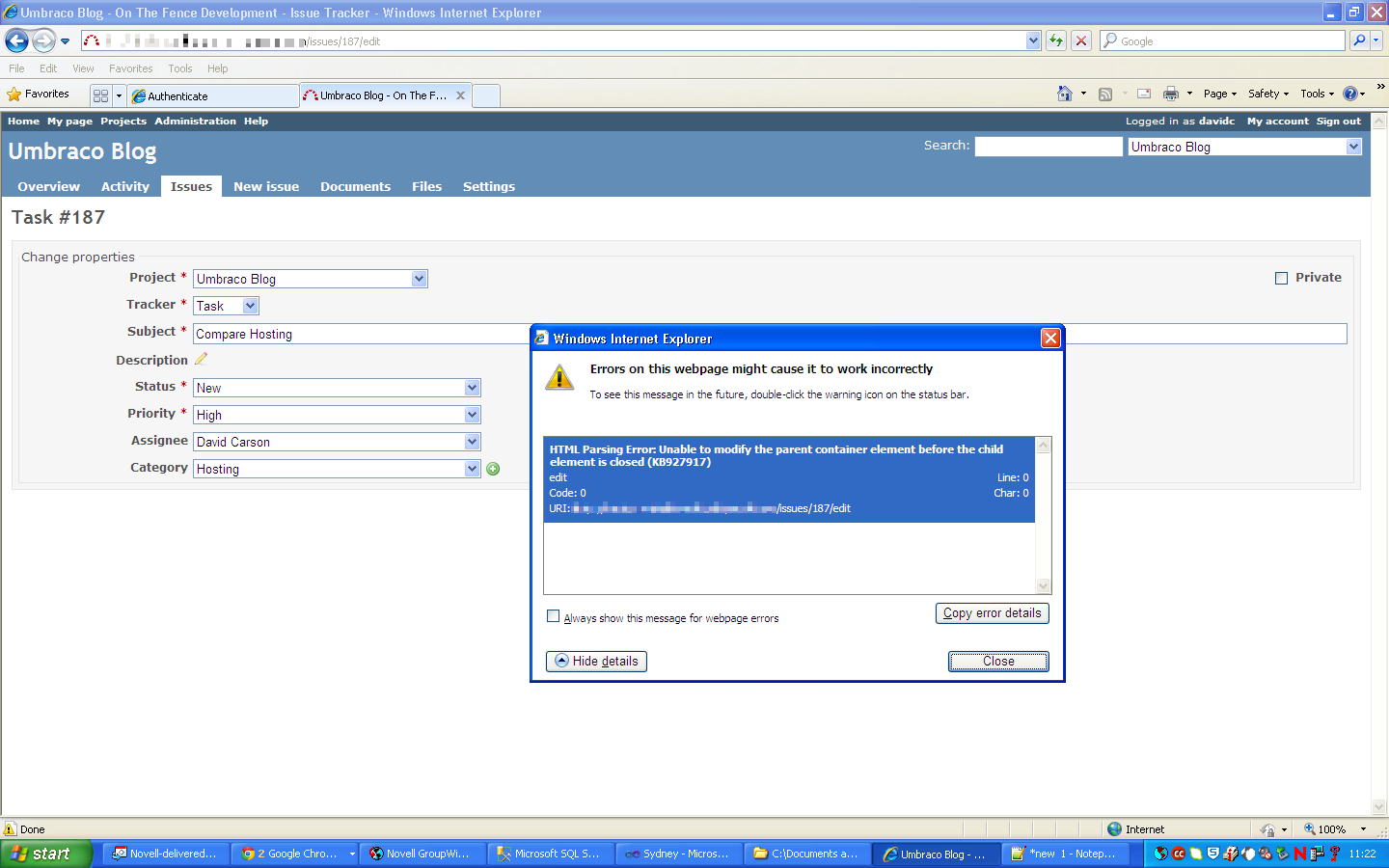This screenshot has height=868, width=1389.
Task: Click the Help question mark icon
Action: [1349, 94]
